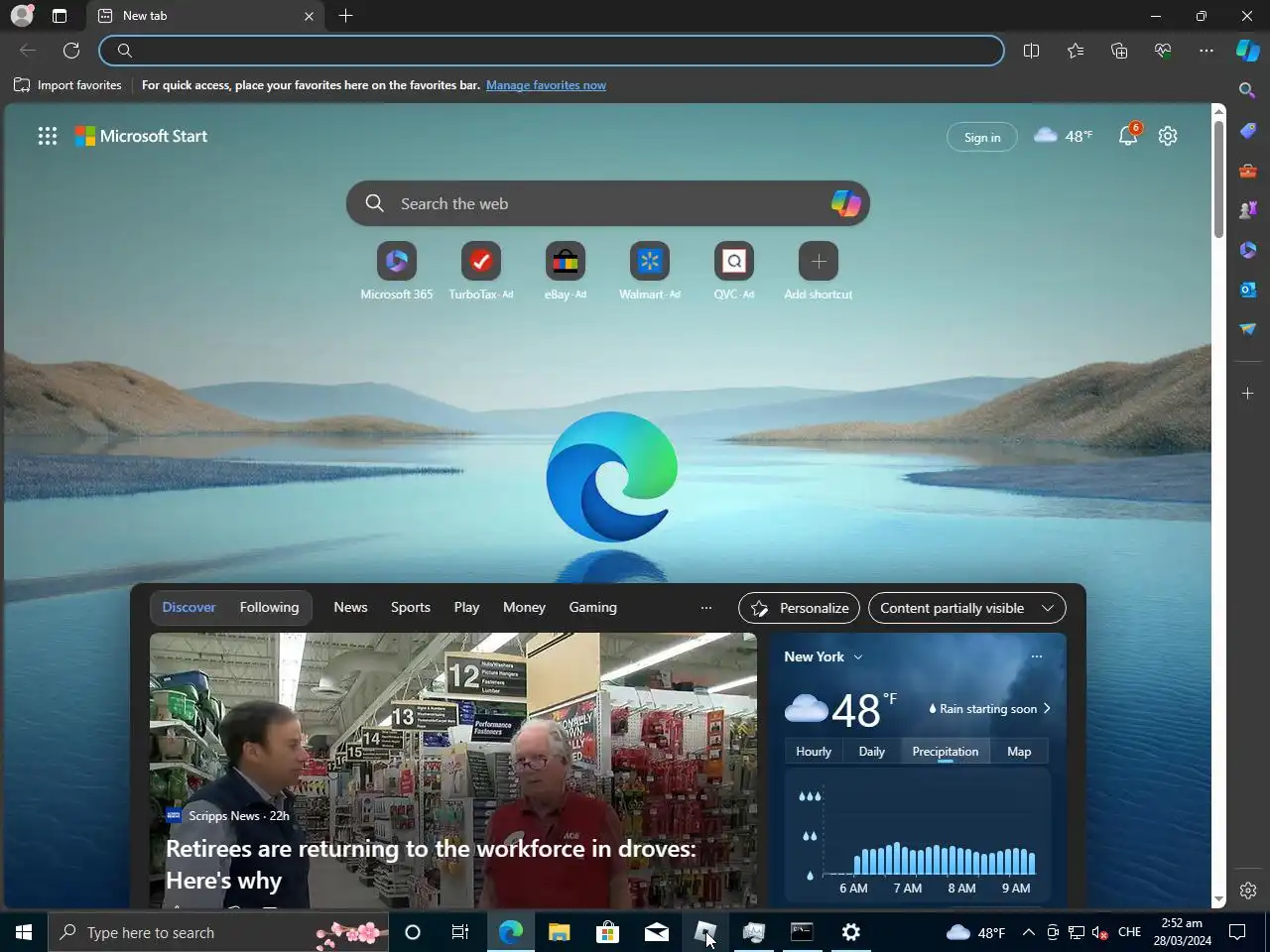1270x952 pixels.
Task: Open sidebar Games chess icon
Action: [x=1247, y=210]
